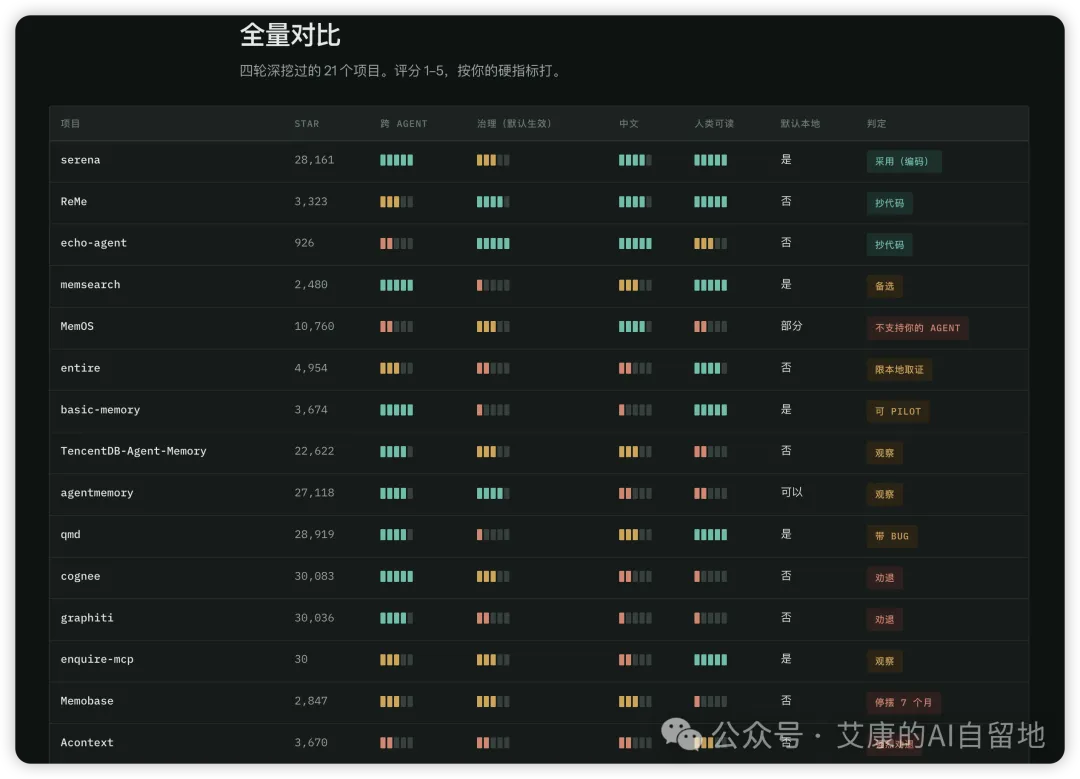Viewport: 1080px width, 779px height.
Task: Click star count 22,622 for TencentDB-Agent-Memory
Action: click(x=314, y=451)
